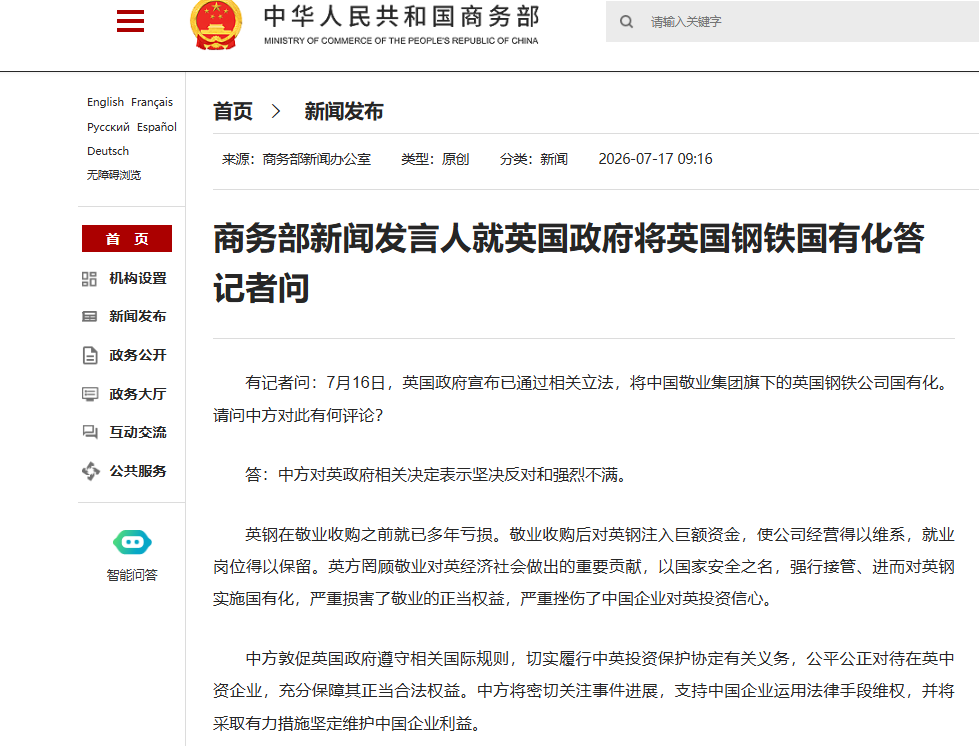Click the English ministry name subtitle
The image size is (979, 746).
click(x=401, y=41)
